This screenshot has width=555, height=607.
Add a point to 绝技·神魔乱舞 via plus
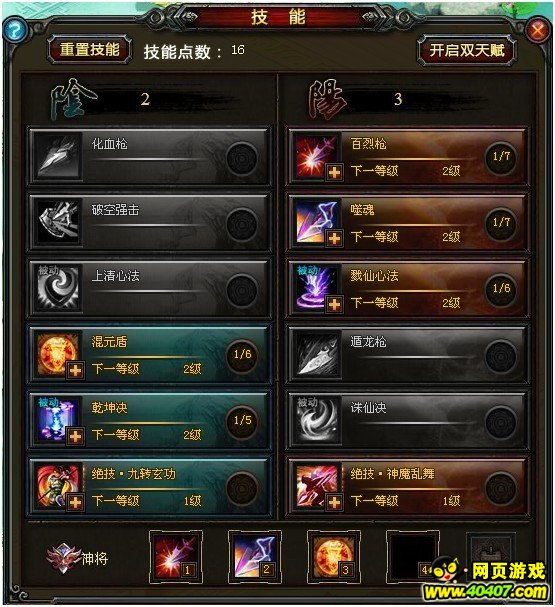[x=334, y=502]
